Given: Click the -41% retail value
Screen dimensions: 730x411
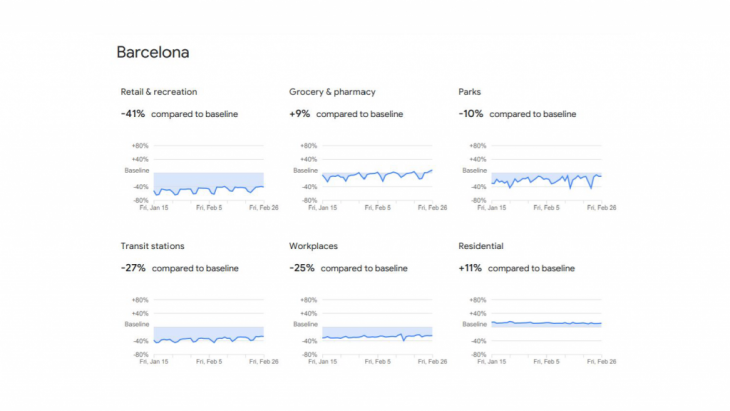Looking at the screenshot, I should coord(133,114).
